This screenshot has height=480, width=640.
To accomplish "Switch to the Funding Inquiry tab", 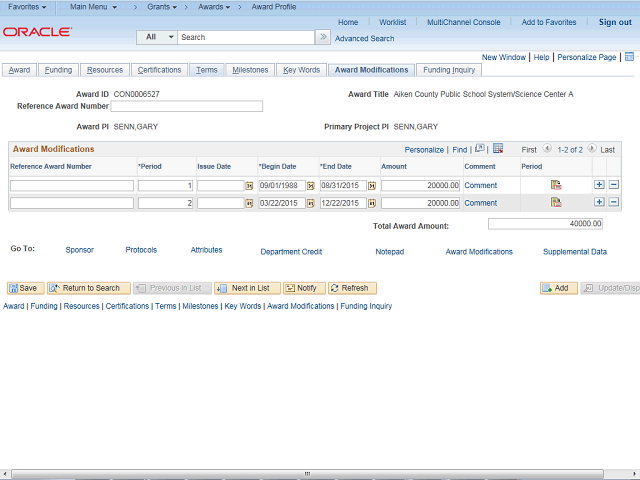I will coord(449,70).
